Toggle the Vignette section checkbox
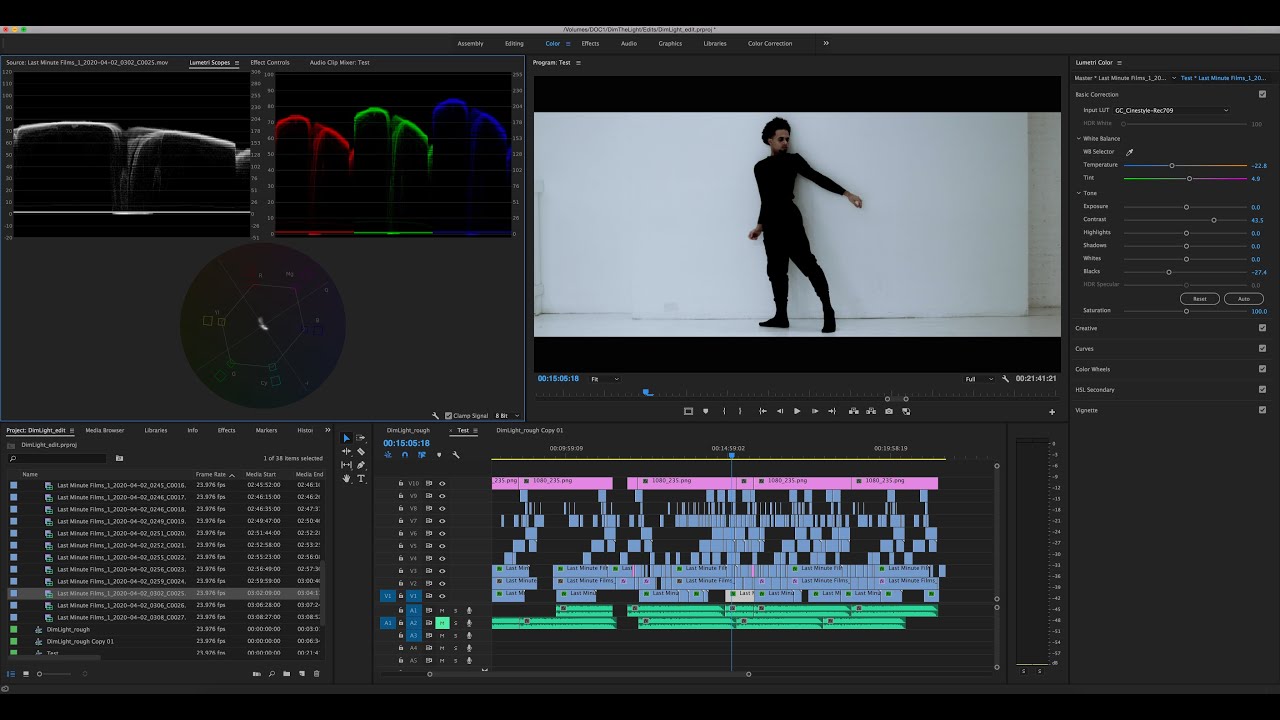Viewport: 1280px width, 720px height. [1262, 410]
